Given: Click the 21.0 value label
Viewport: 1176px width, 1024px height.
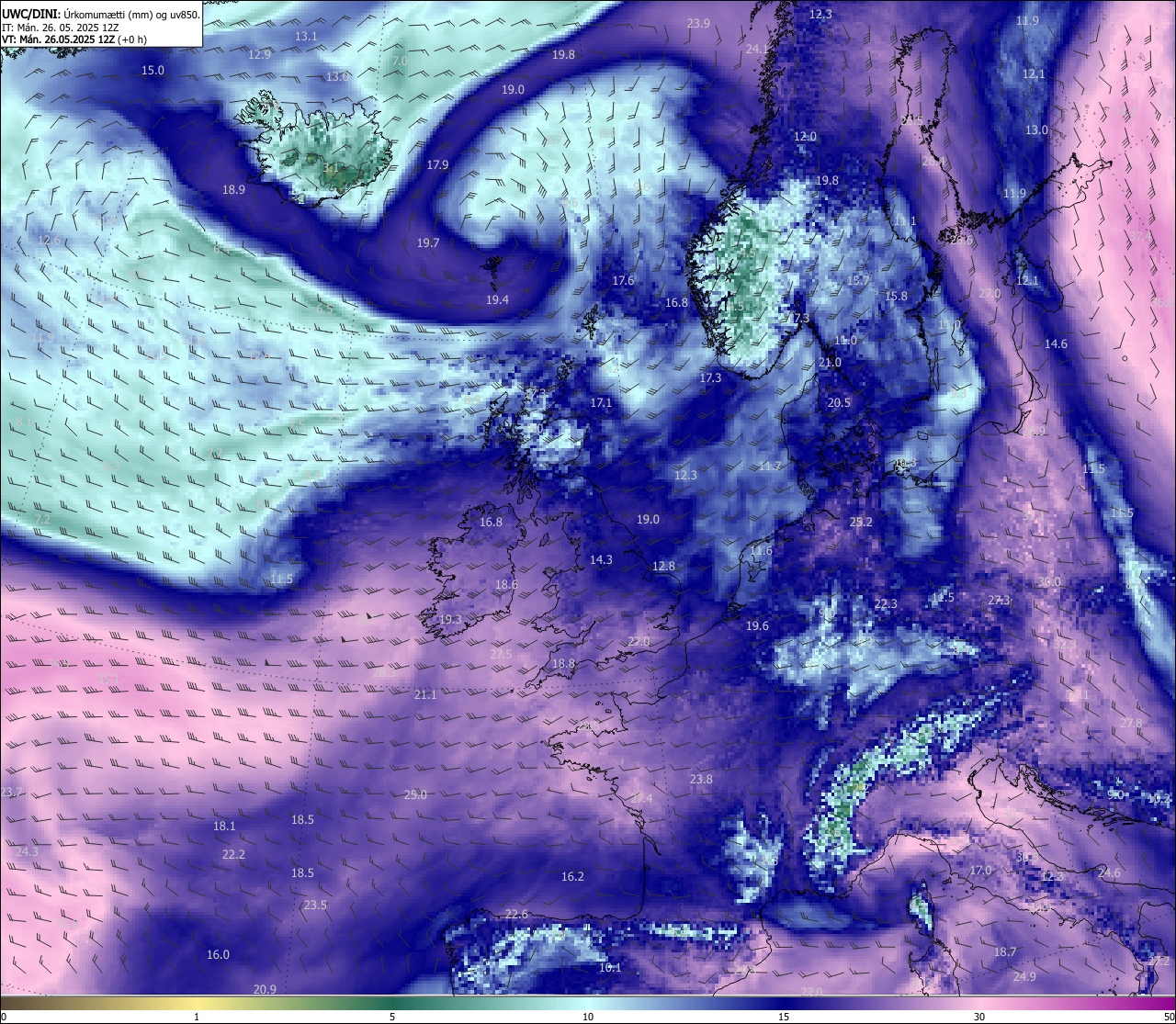Looking at the screenshot, I should (x=830, y=363).
